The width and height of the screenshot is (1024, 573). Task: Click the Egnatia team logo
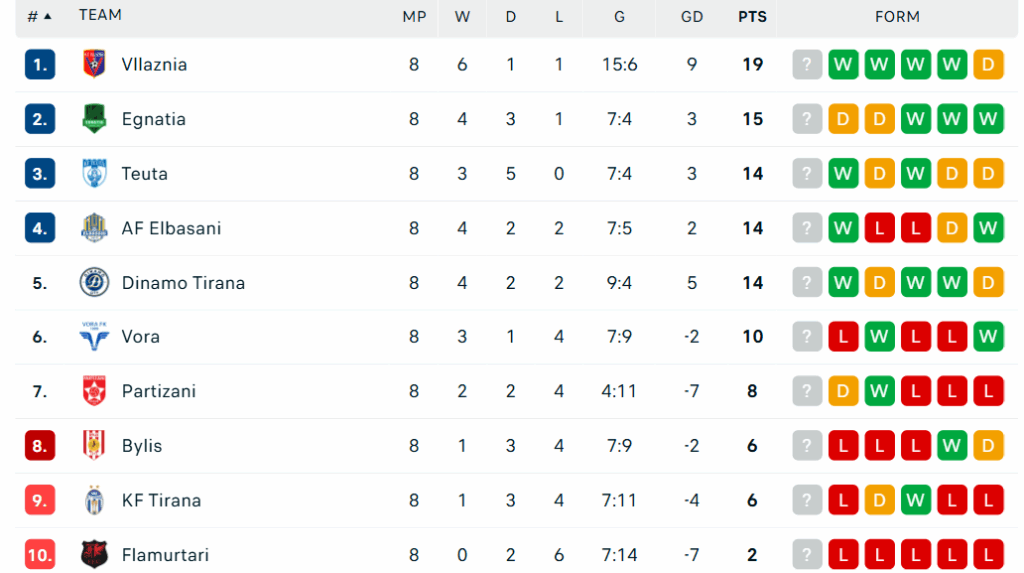[94, 119]
